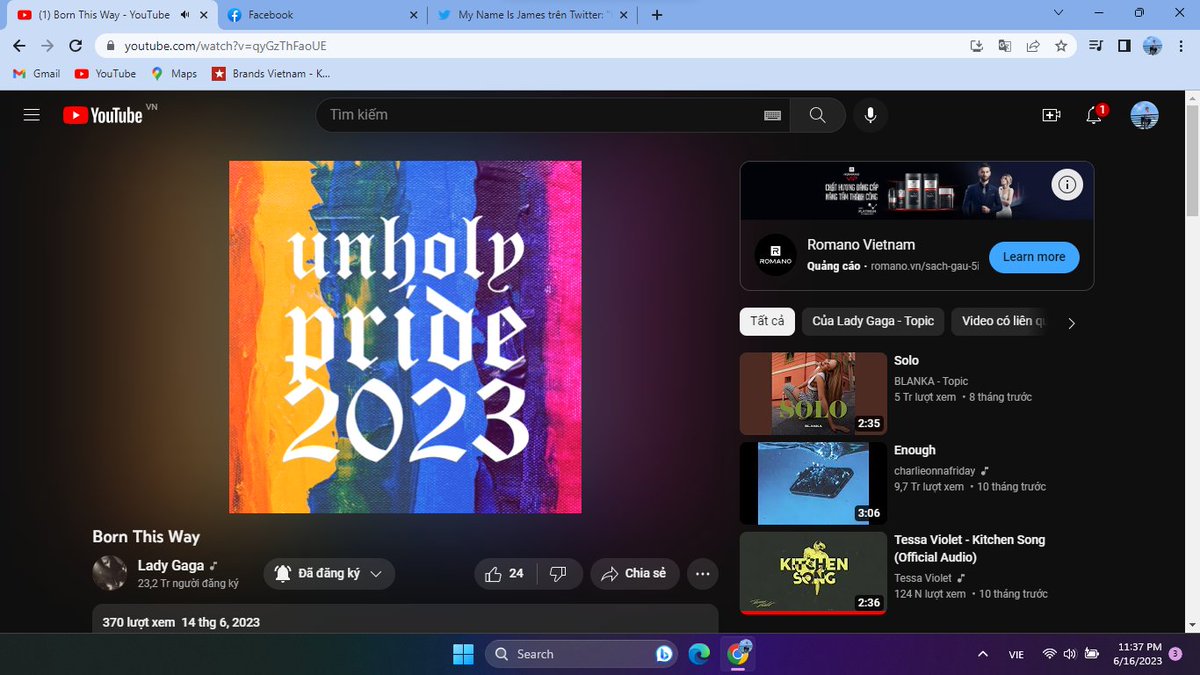Viewport: 1200px width, 675px height.
Task: Open Chrome three-dot menu
Action: (1181, 46)
